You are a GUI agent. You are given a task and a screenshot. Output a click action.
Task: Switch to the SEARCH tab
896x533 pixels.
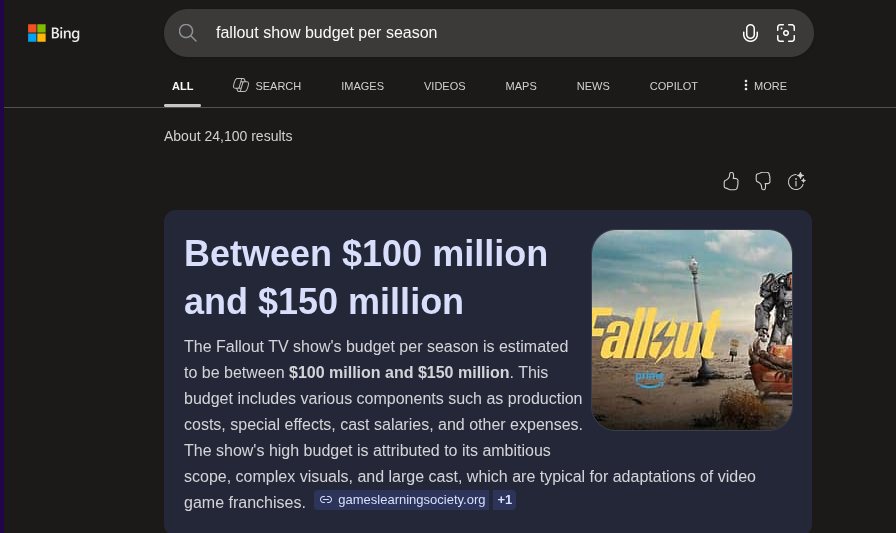[267, 86]
